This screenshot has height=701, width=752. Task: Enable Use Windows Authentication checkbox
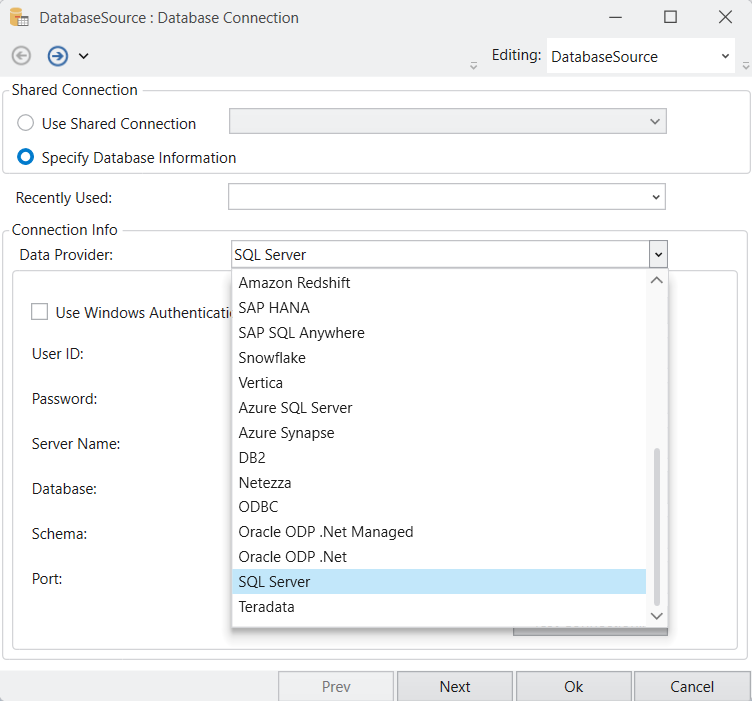[x=40, y=312]
